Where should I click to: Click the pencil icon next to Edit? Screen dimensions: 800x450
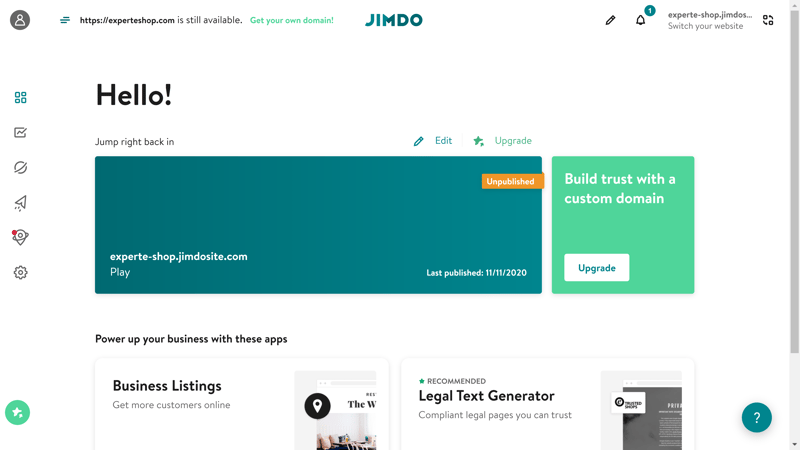coord(418,141)
